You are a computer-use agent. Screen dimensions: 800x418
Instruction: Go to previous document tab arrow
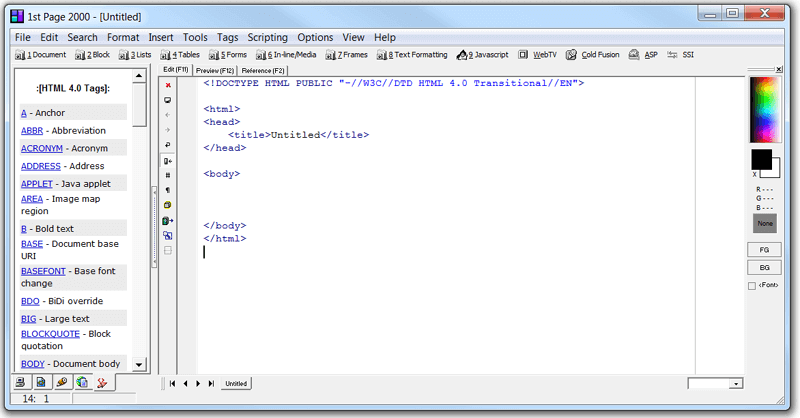(x=185, y=383)
